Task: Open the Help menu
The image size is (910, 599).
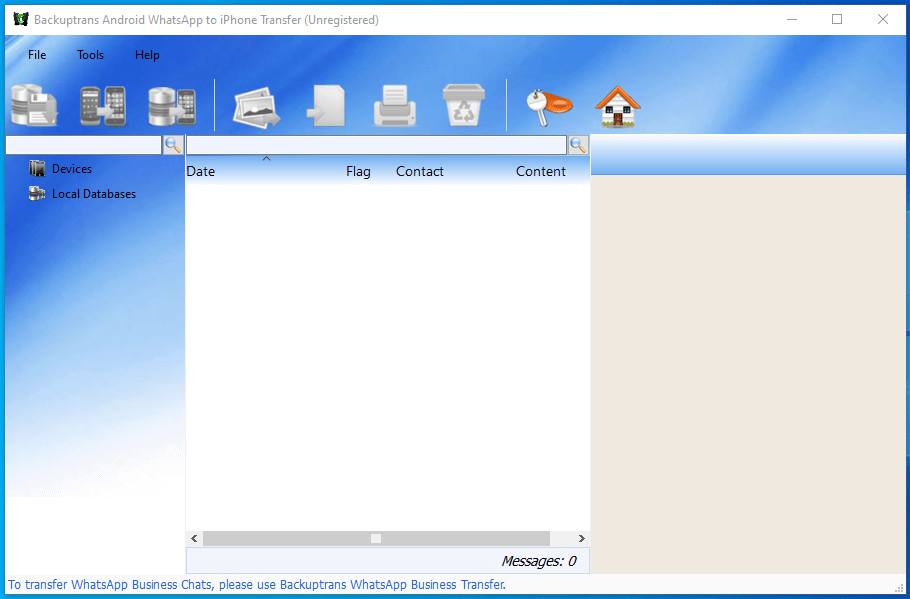Action: tap(147, 55)
